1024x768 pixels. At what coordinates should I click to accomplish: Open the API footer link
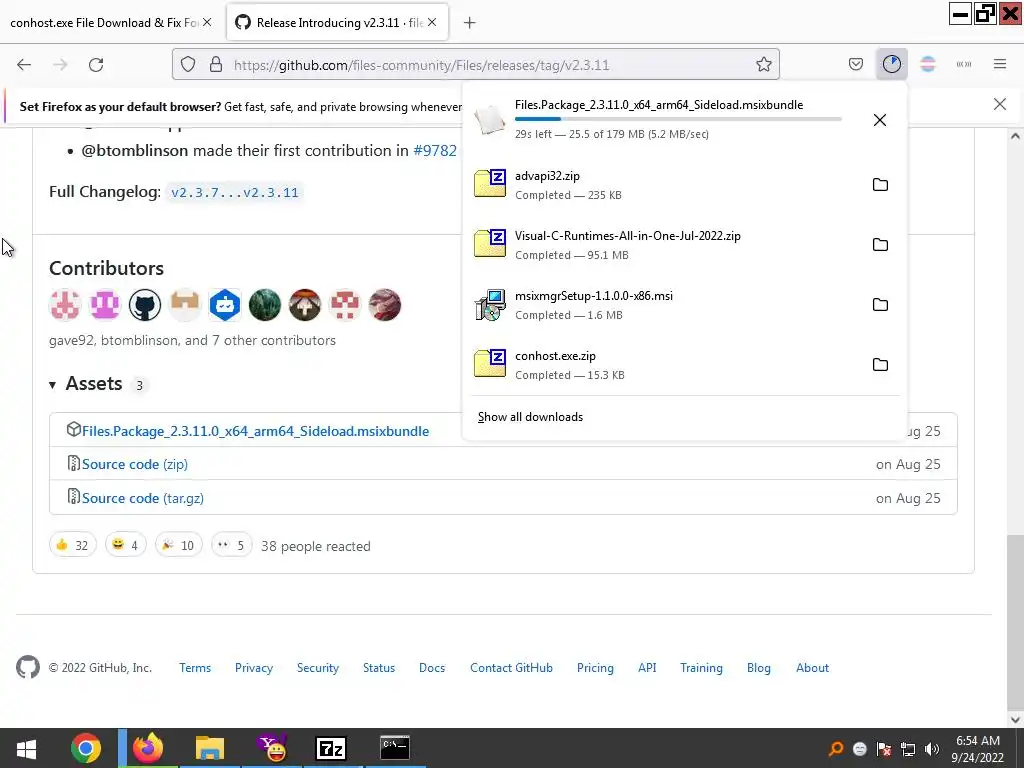647,668
